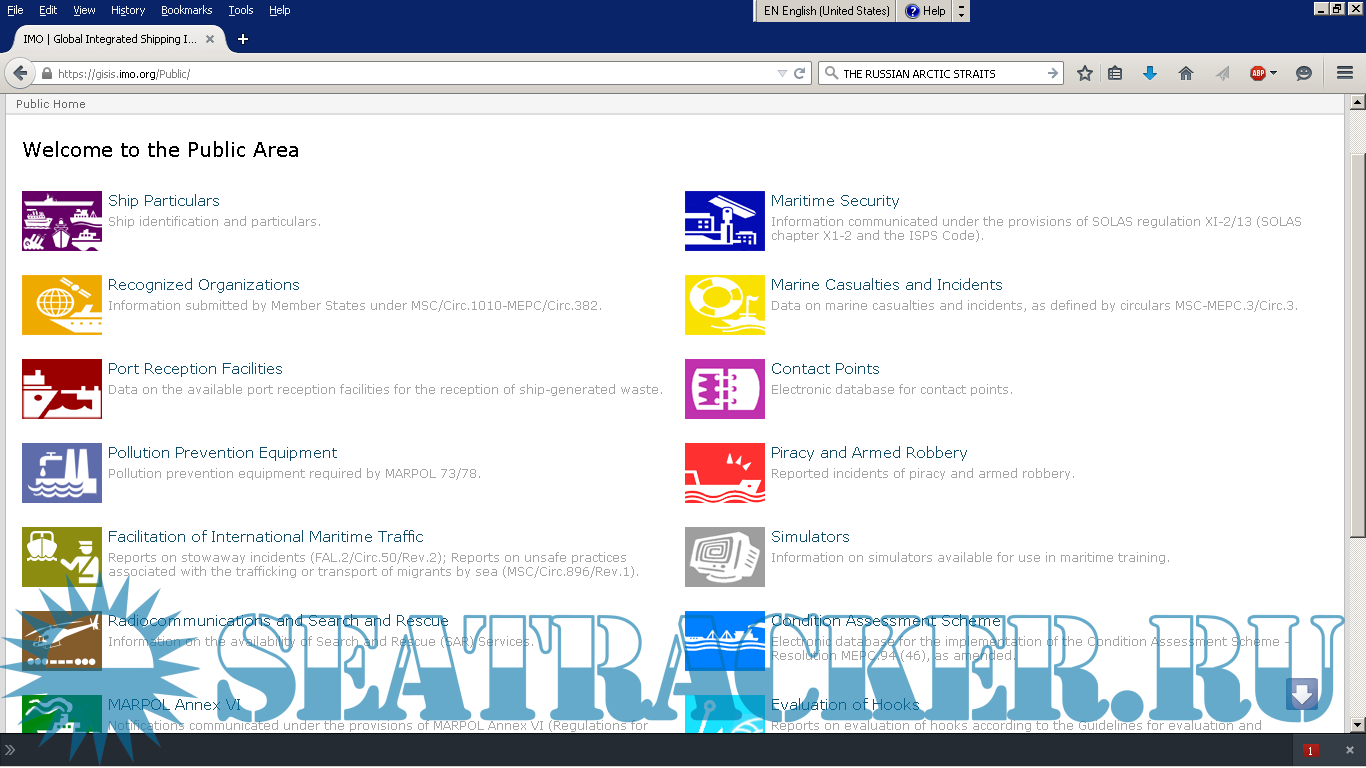The height and width of the screenshot is (768, 1366).
Task: Select the Pollution Prevention Equipment icon
Action: 62,473
